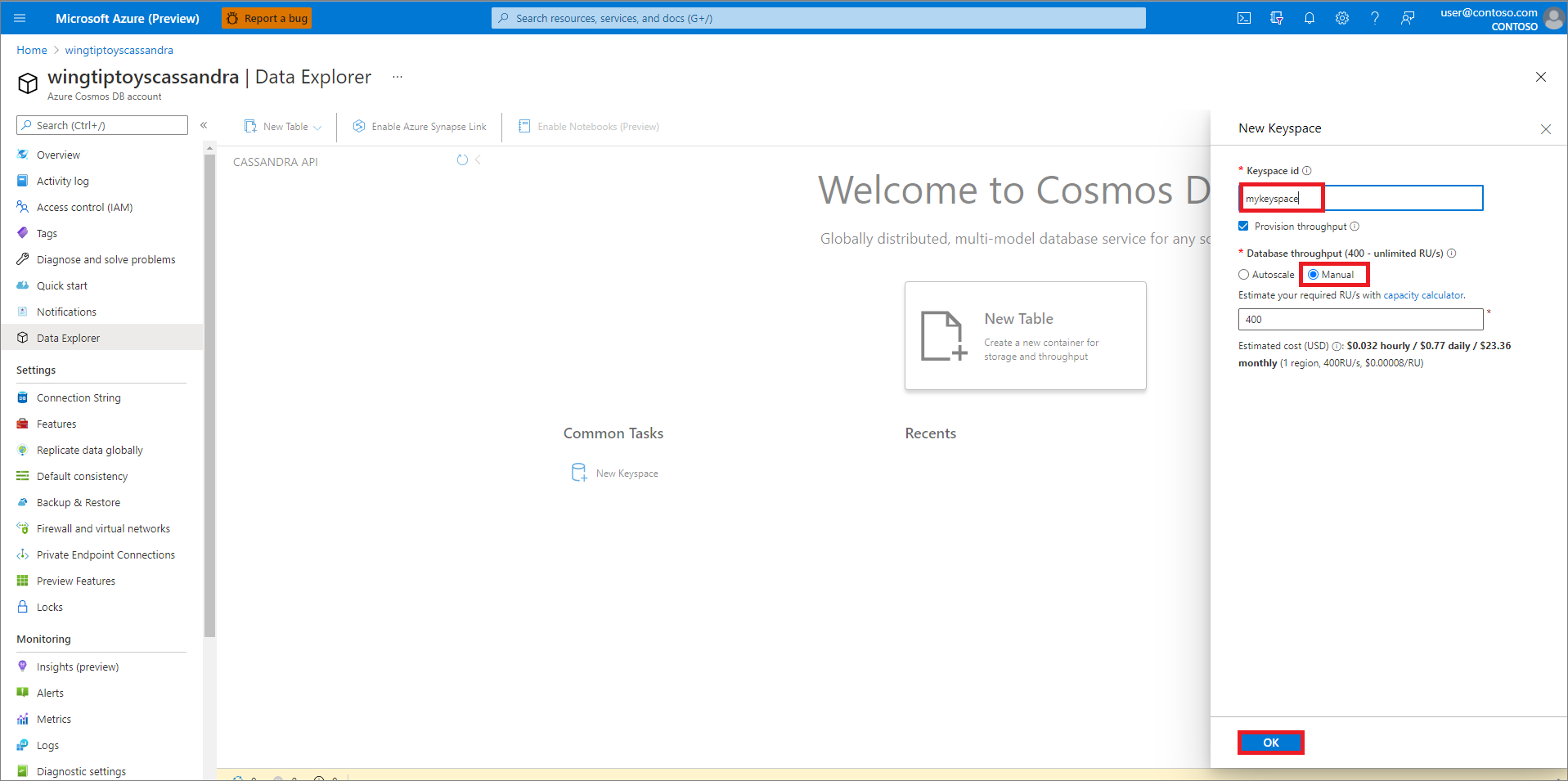Open the capacity calculator link
1568x781 pixels.
click(1422, 294)
